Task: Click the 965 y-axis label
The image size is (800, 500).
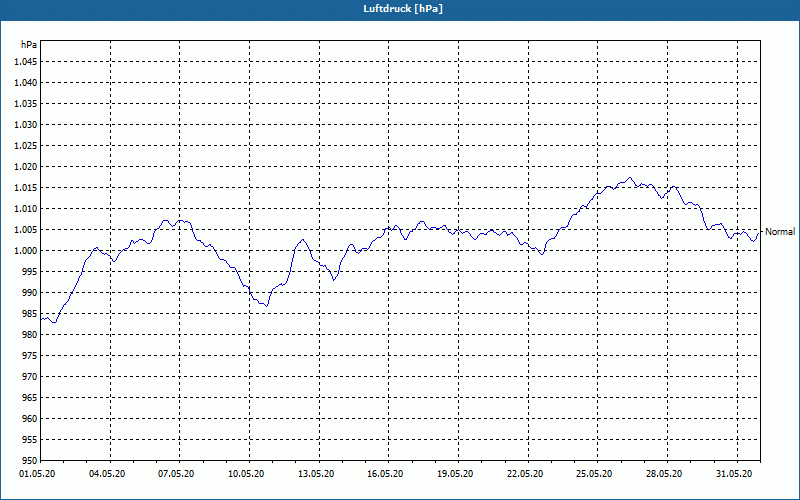Action: click(30, 397)
